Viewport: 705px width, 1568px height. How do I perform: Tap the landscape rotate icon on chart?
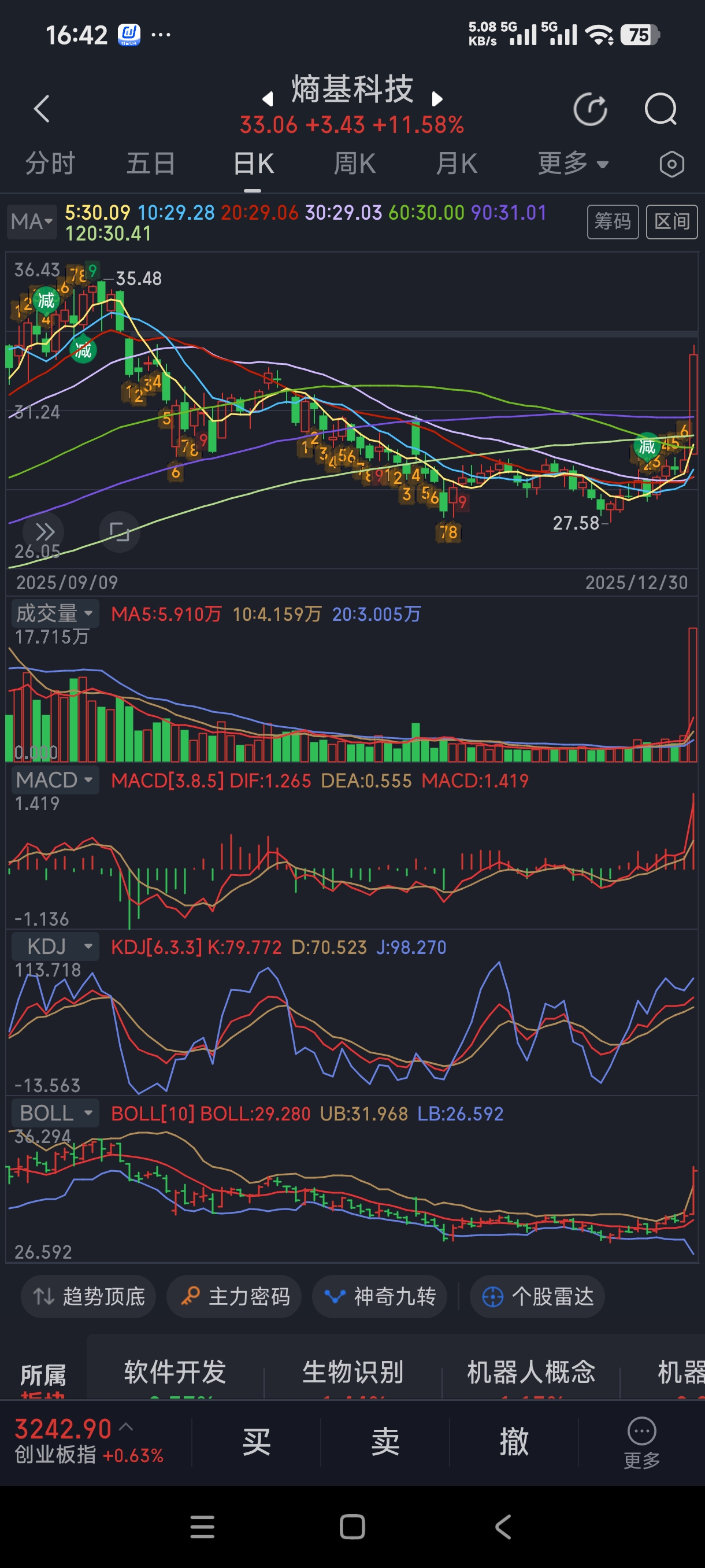click(x=119, y=532)
